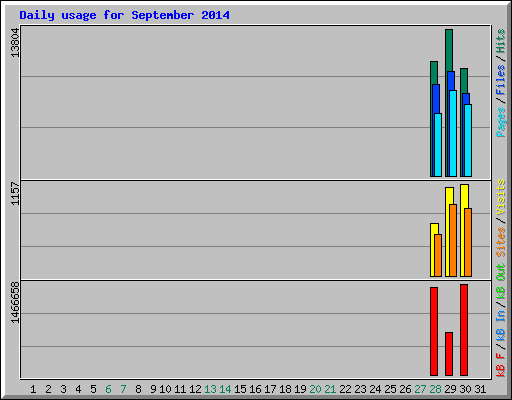Click day 1 on the x-axis

[x=33, y=389]
